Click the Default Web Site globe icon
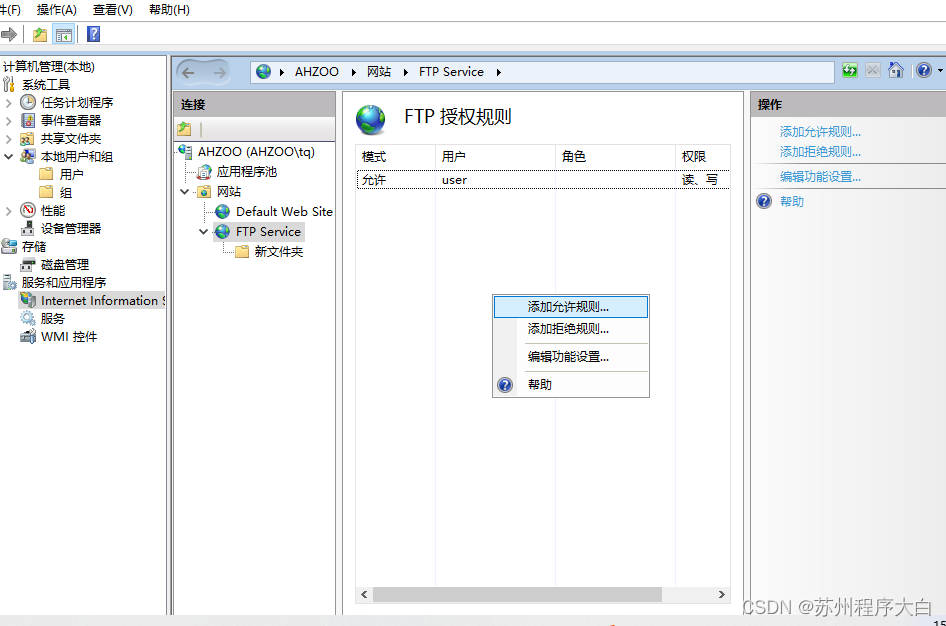The image size is (946, 626). (223, 212)
